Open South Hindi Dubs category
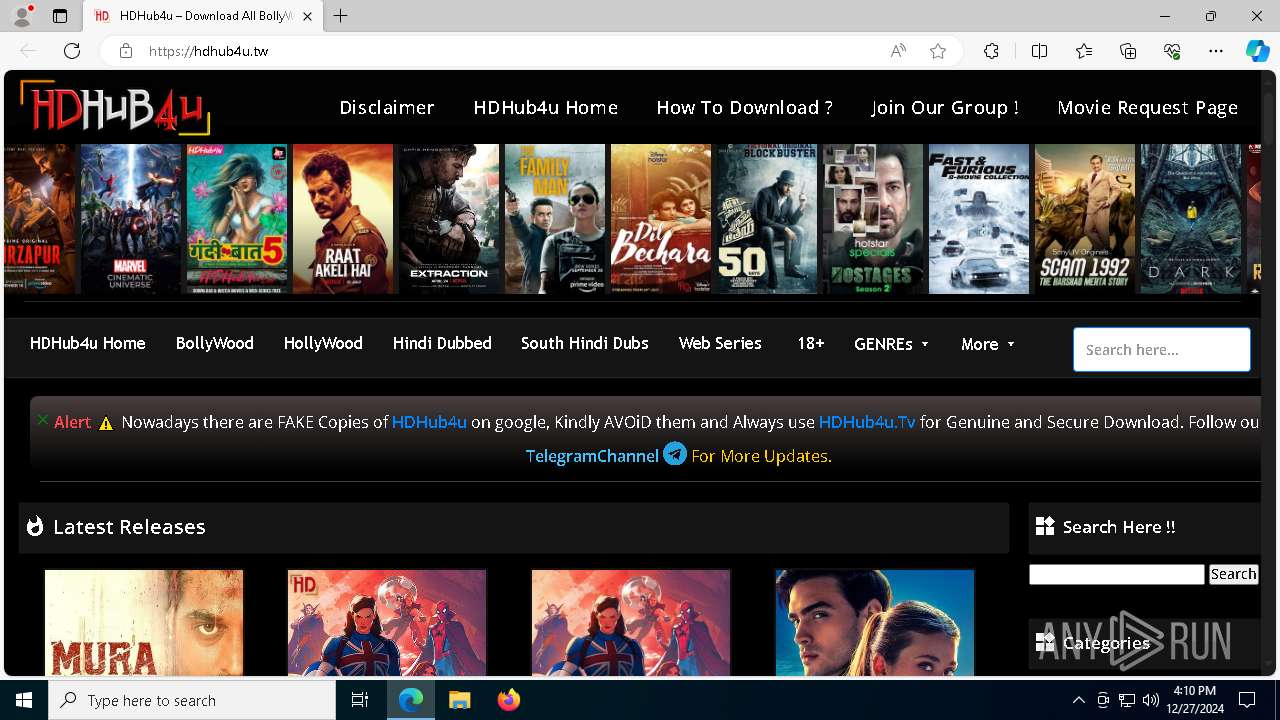This screenshot has width=1280, height=720. [x=585, y=343]
